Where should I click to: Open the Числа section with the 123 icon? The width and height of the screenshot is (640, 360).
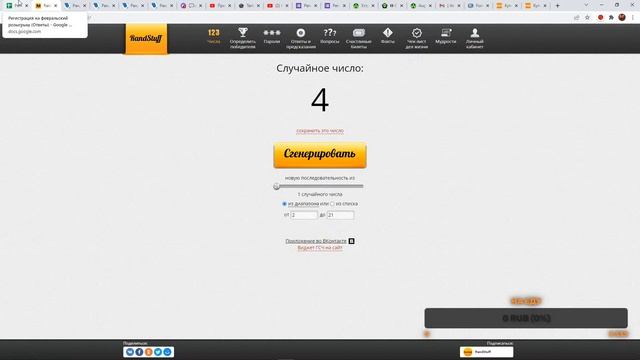coord(213,36)
